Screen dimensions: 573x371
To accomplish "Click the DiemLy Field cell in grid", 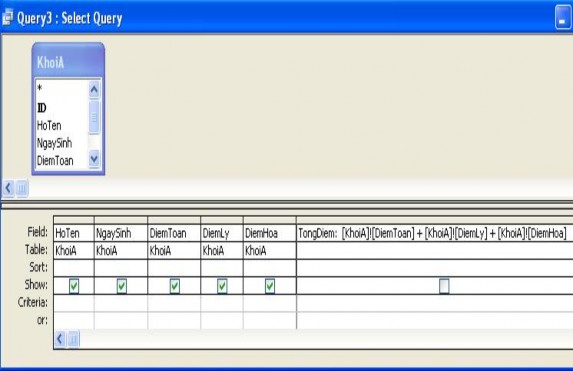I will (222, 233).
